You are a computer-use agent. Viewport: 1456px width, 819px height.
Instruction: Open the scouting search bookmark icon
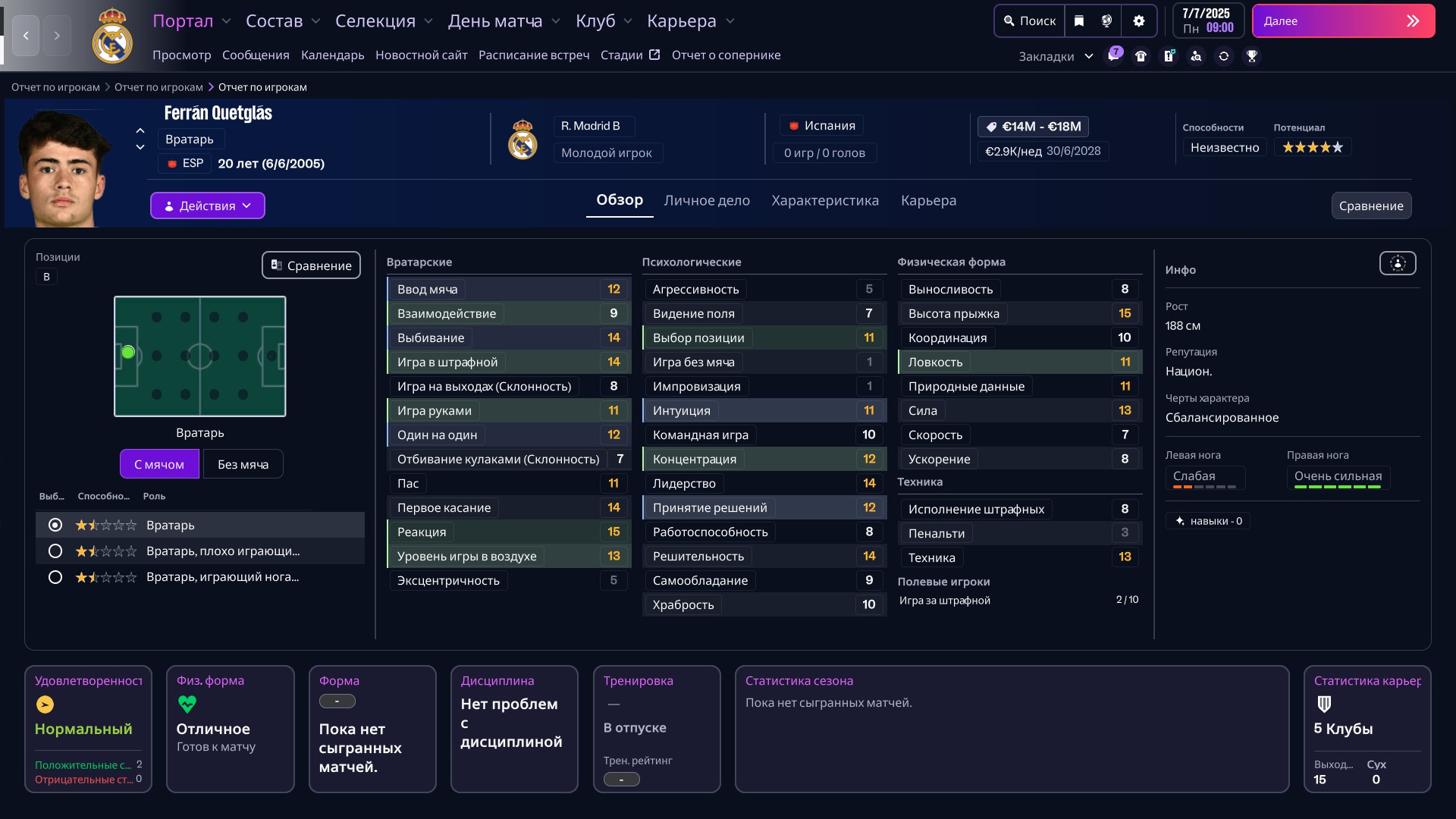coord(1196,56)
